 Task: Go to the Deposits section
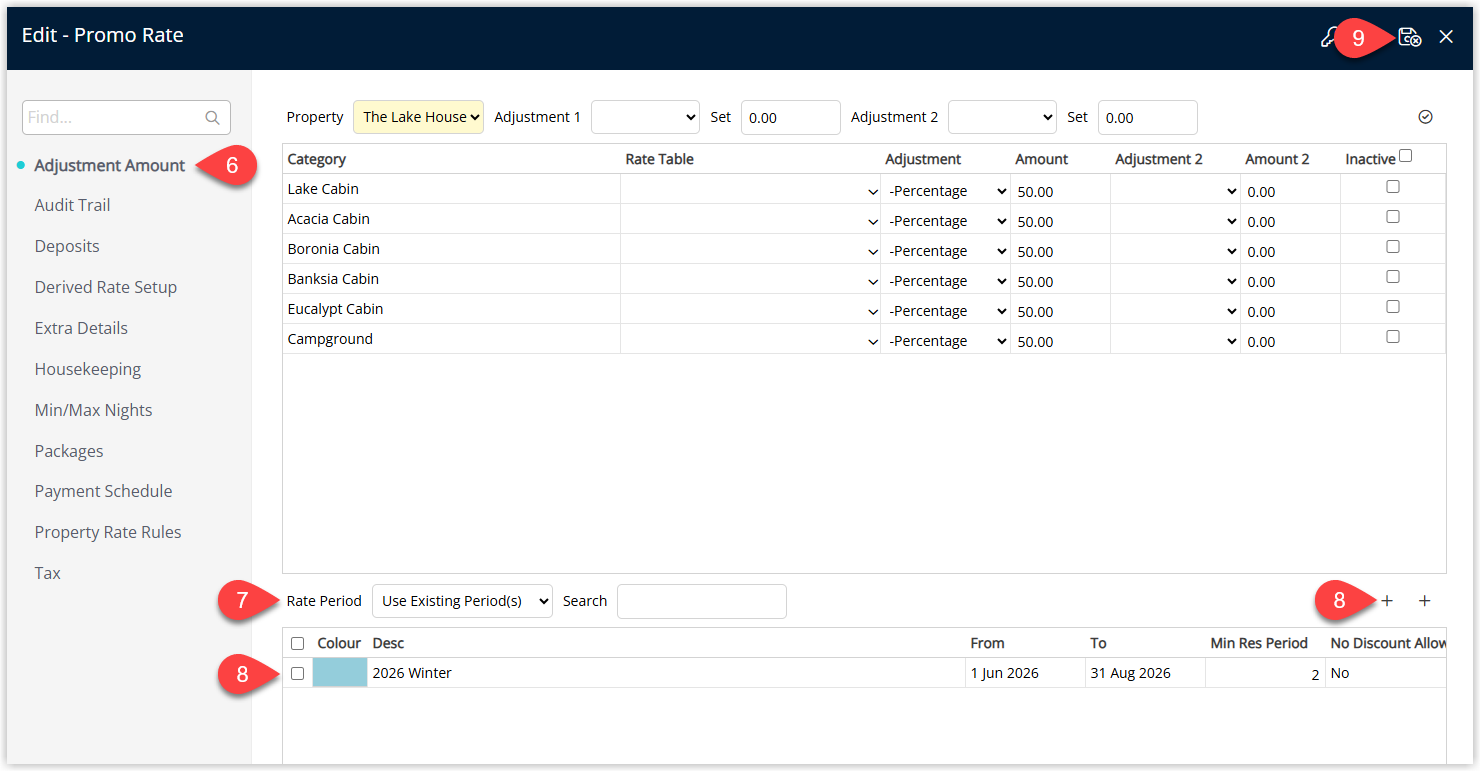67,246
